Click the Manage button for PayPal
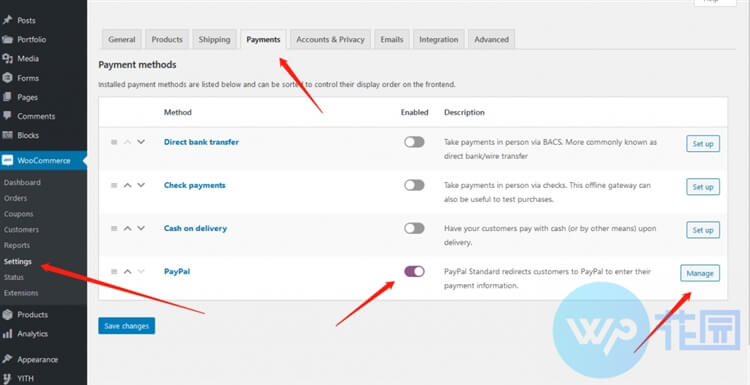 700,273
